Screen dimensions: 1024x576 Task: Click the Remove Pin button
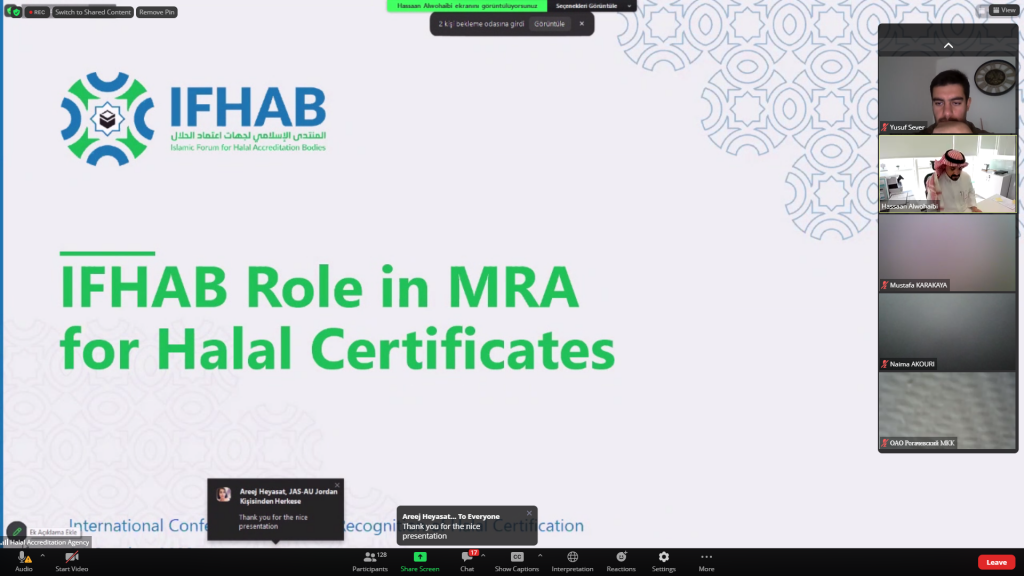point(157,12)
